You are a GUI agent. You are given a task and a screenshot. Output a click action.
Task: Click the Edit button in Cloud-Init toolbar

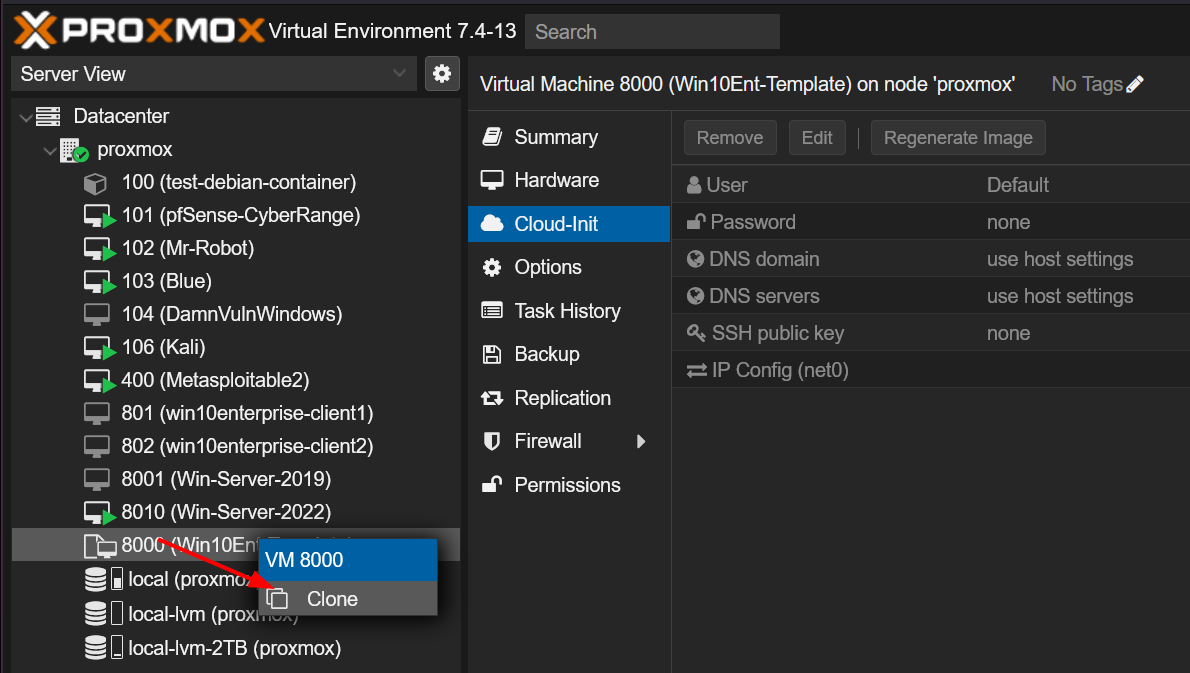[817, 138]
